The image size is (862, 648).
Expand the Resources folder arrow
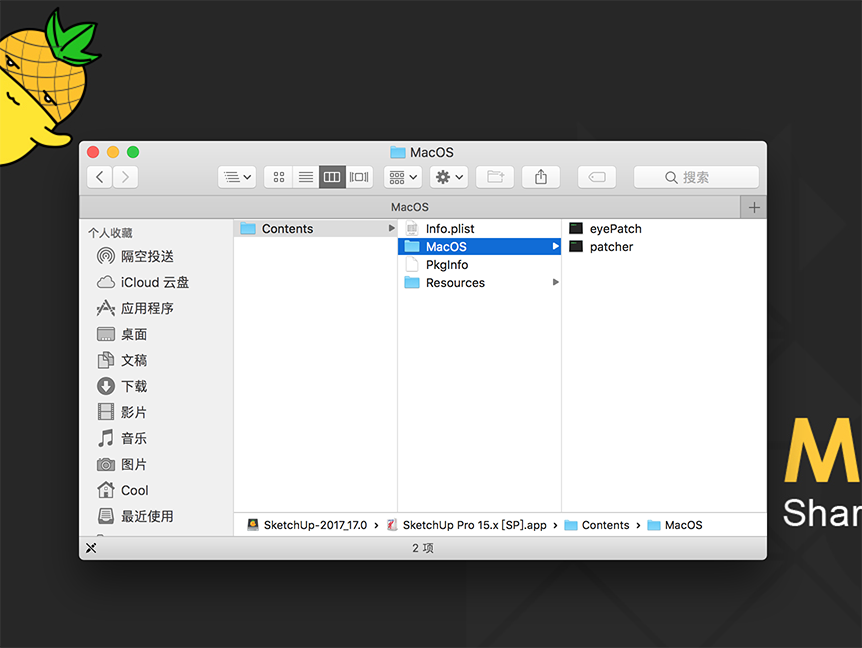pyautogui.click(x=555, y=283)
